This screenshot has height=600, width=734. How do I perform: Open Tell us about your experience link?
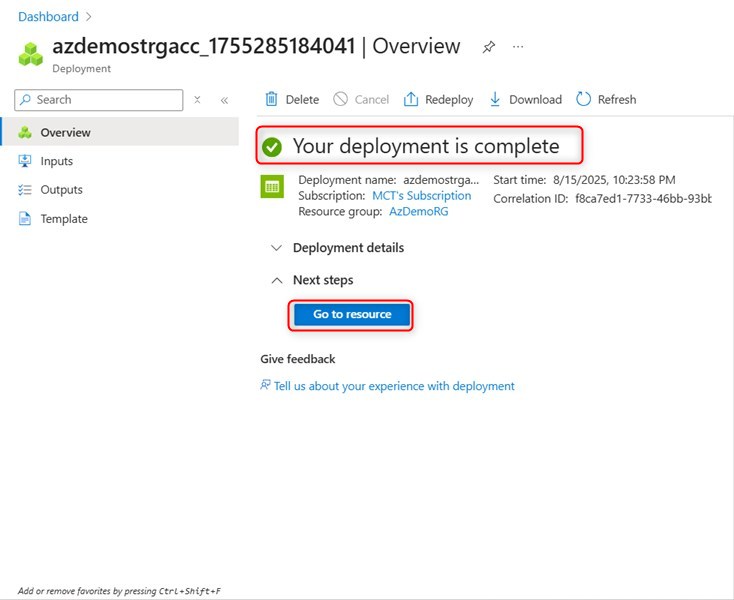coord(394,386)
